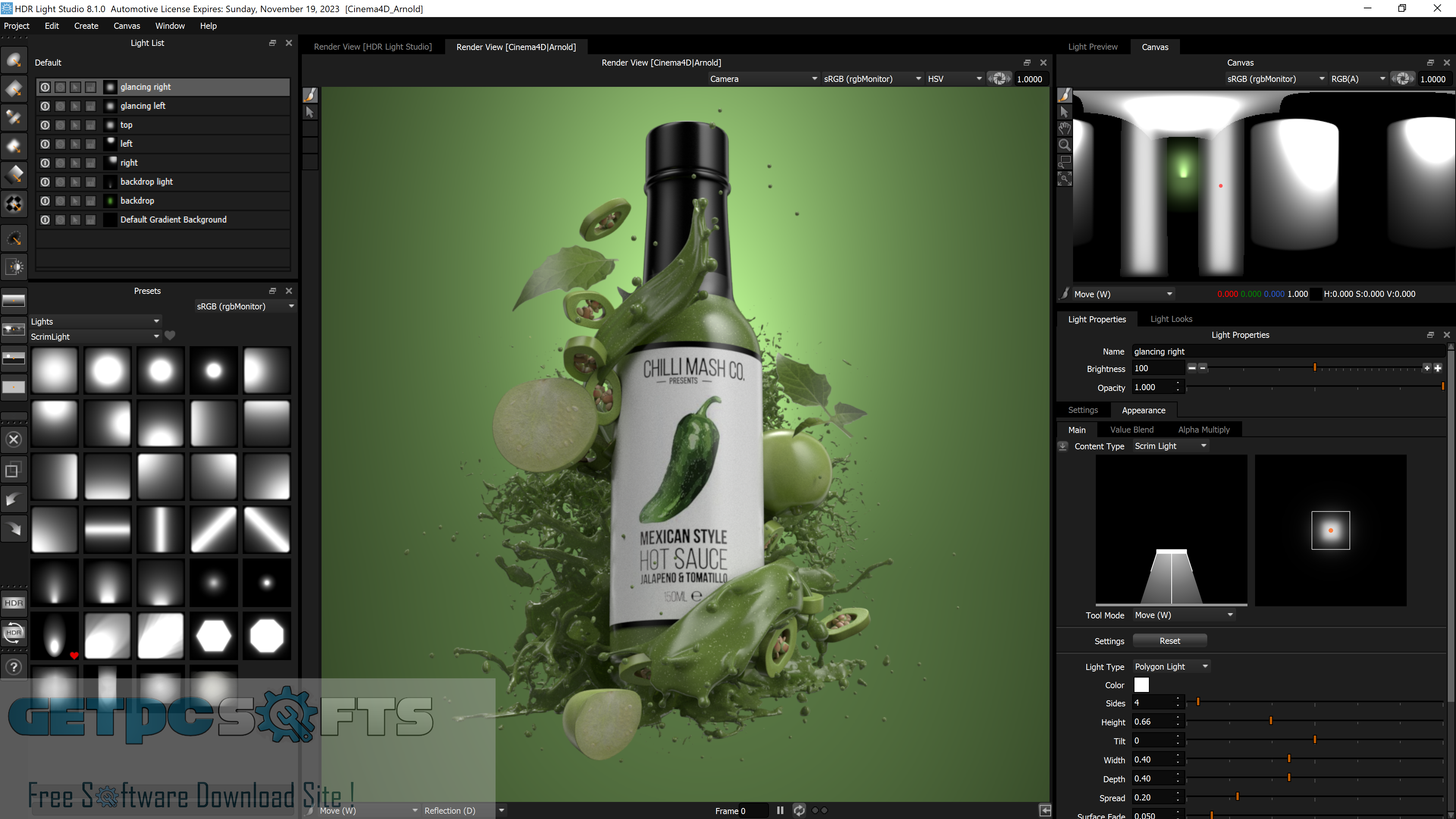Pause the render view
1456x819 pixels.
pos(780,811)
